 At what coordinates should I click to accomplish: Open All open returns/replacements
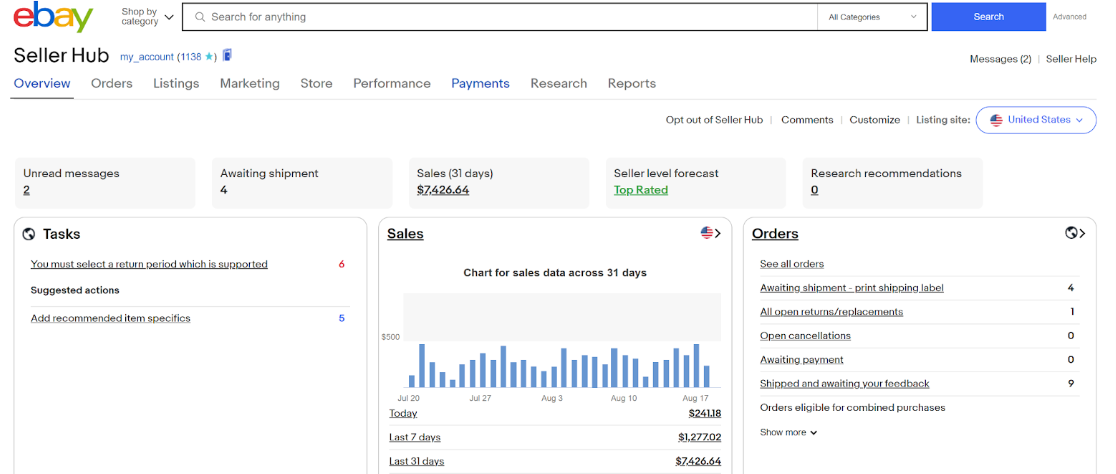tap(831, 312)
